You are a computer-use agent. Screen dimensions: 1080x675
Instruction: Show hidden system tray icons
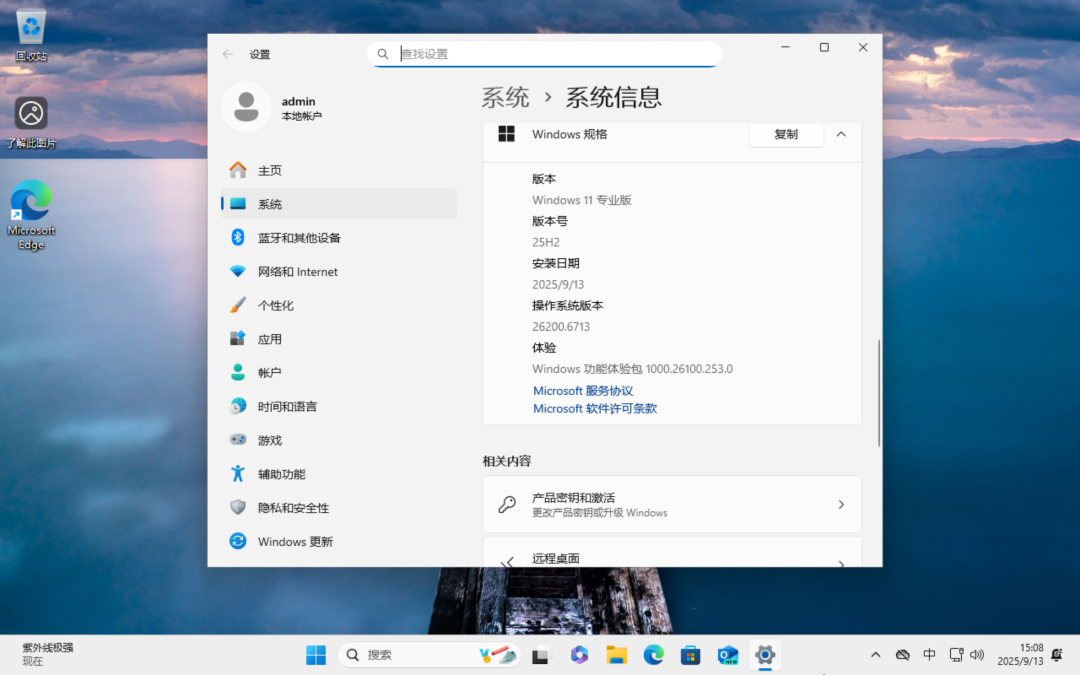876,655
